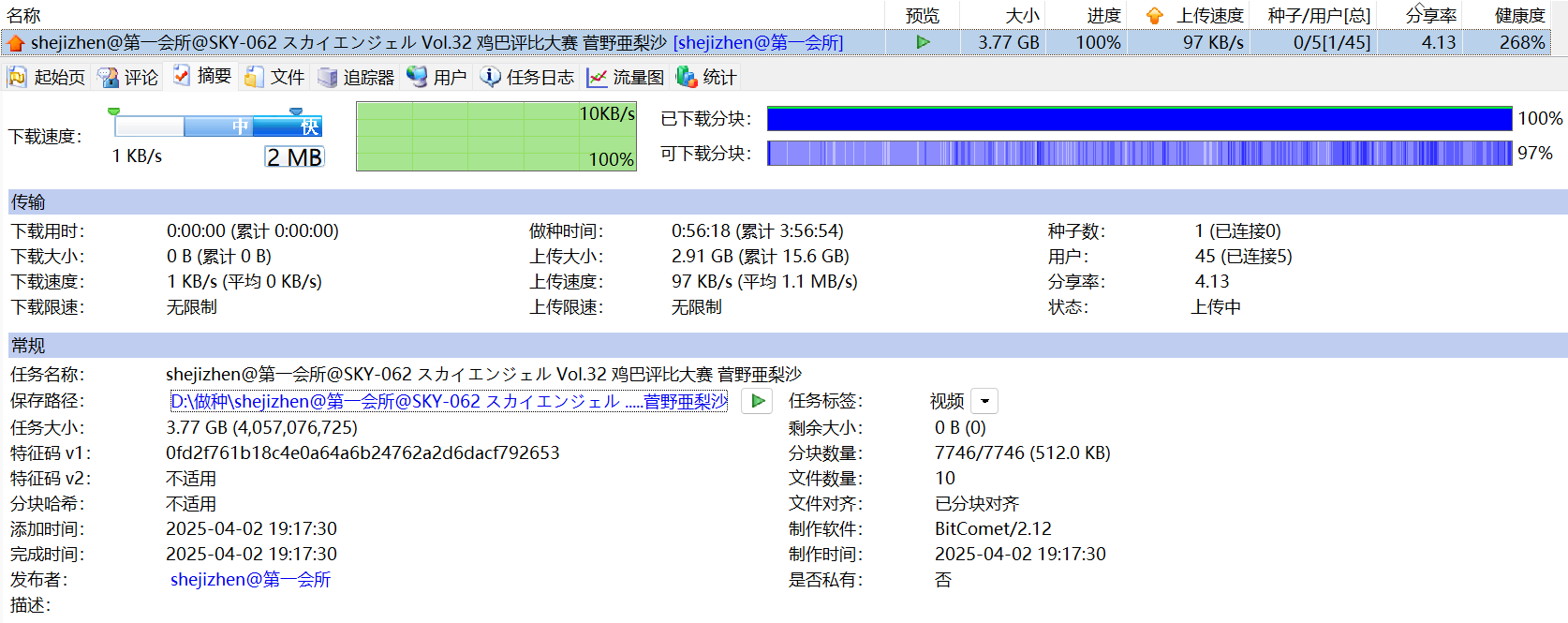Screen dimensions: 1568x623
Task: Open the 起始页 home tab
Action: click(47, 77)
